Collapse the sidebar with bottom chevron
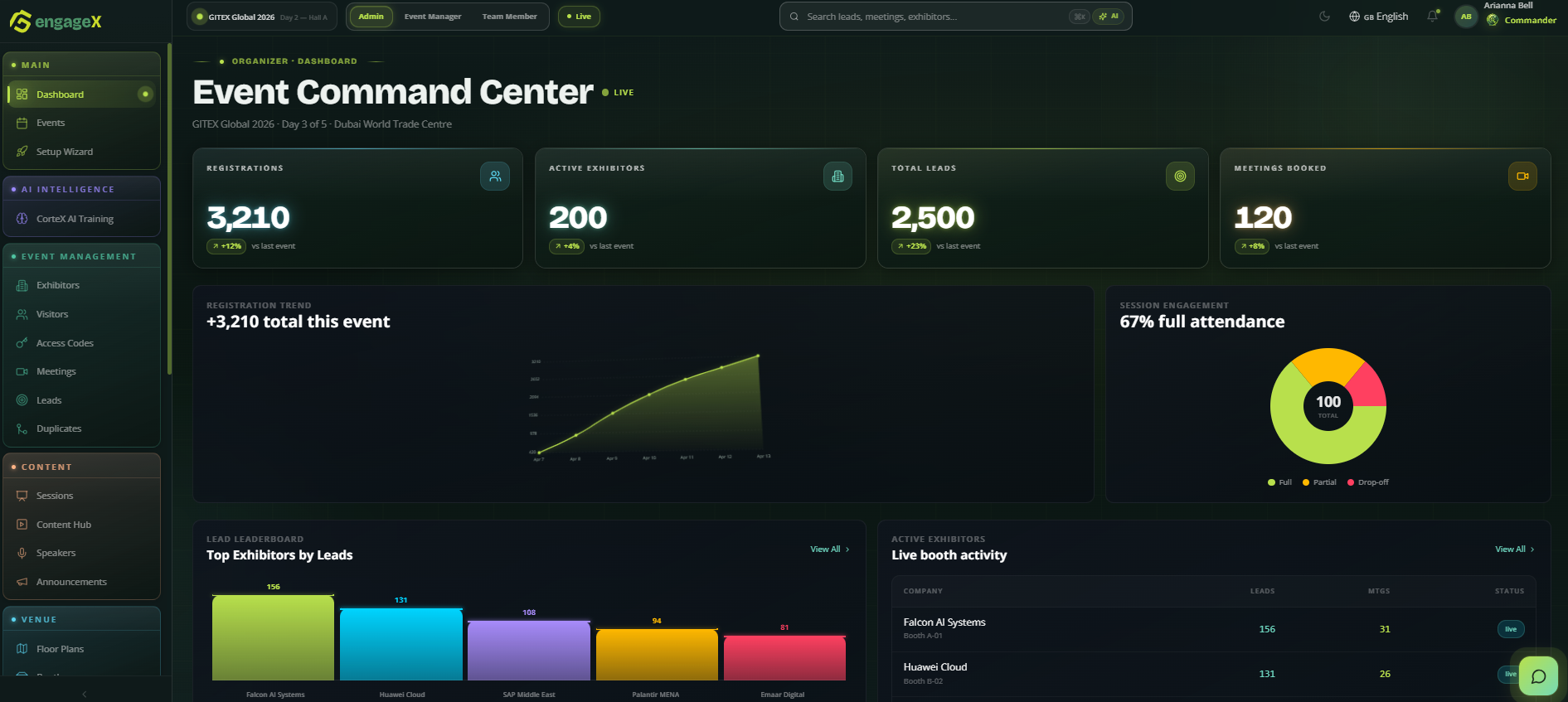 [85, 694]
